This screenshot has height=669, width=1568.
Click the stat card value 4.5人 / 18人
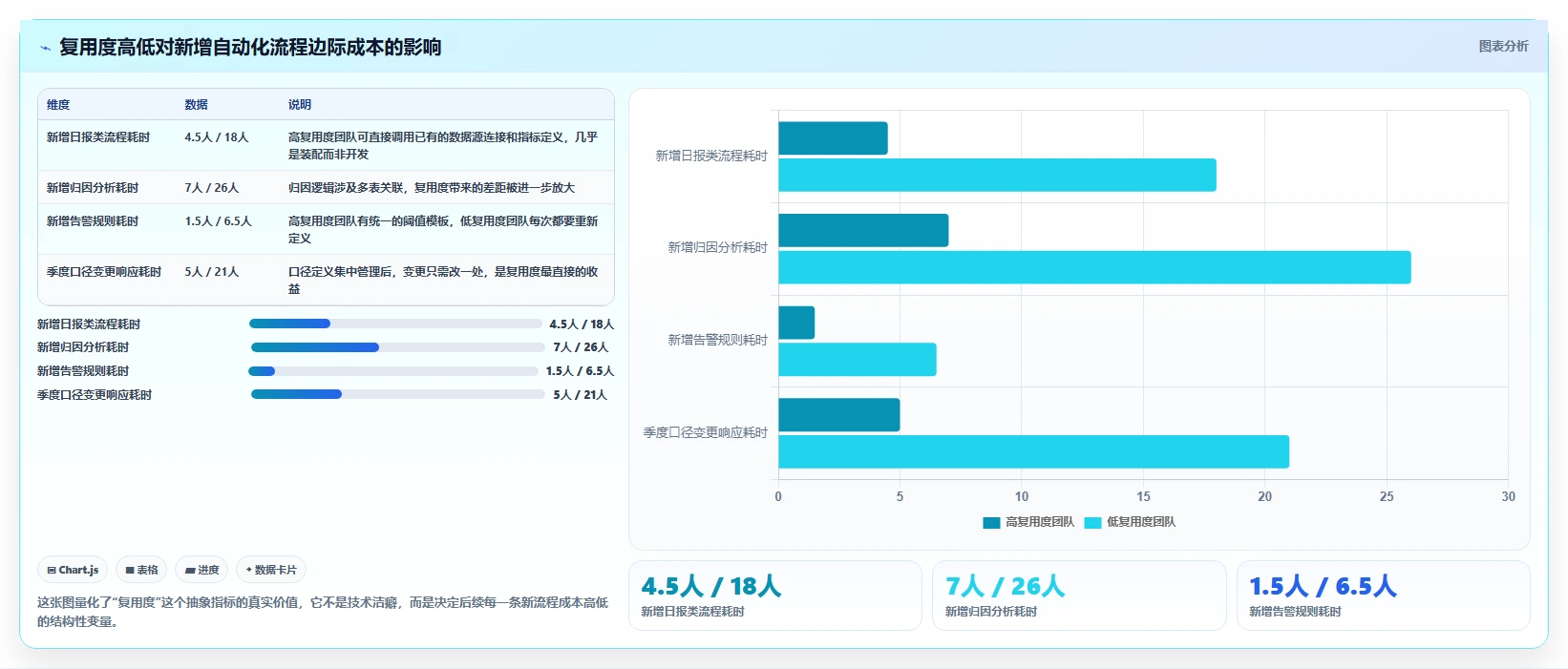[x=710, y=586]
